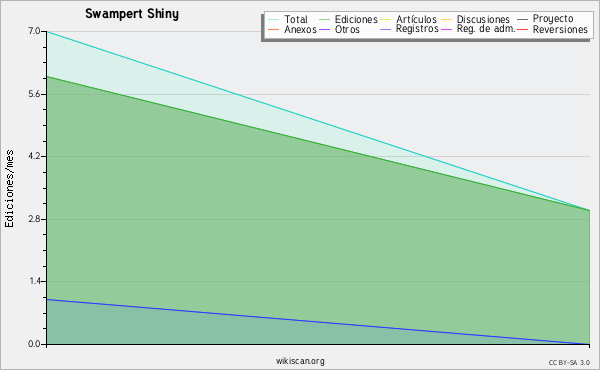Click the Reversiones legend label

pos(560,29)
